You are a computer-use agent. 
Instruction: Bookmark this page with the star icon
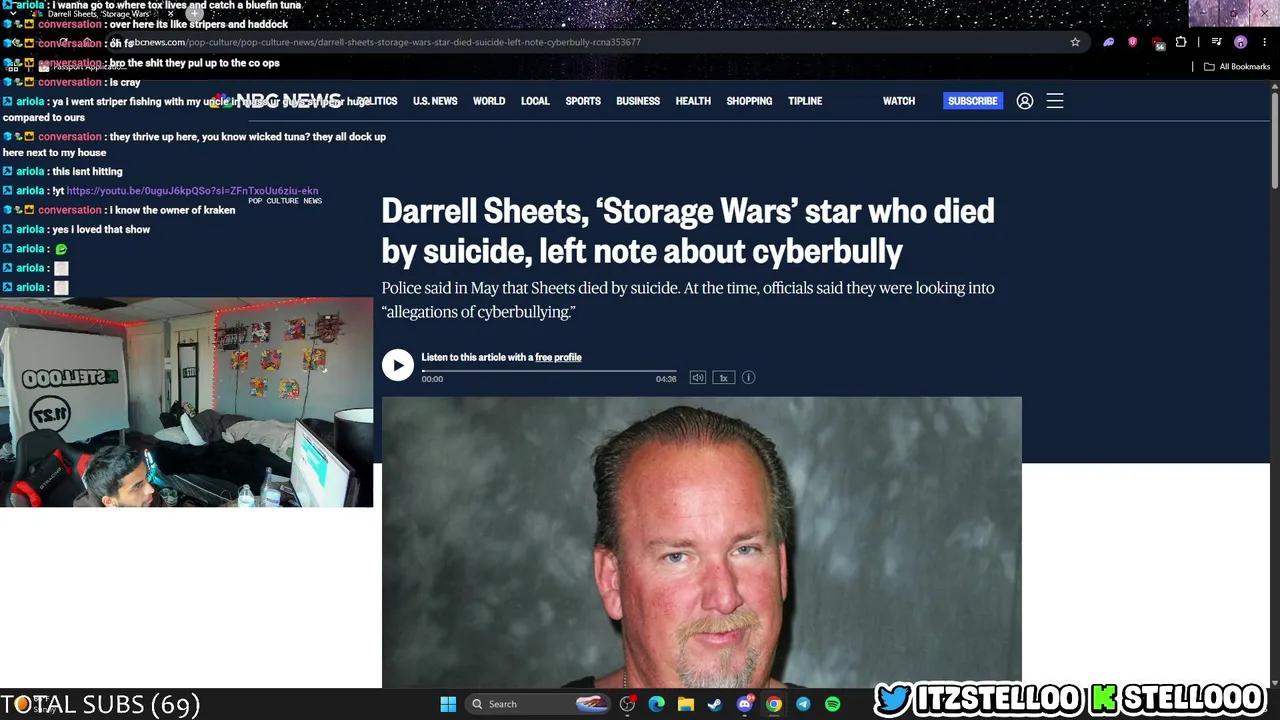pyautogui.click(x=1075, y=42)
